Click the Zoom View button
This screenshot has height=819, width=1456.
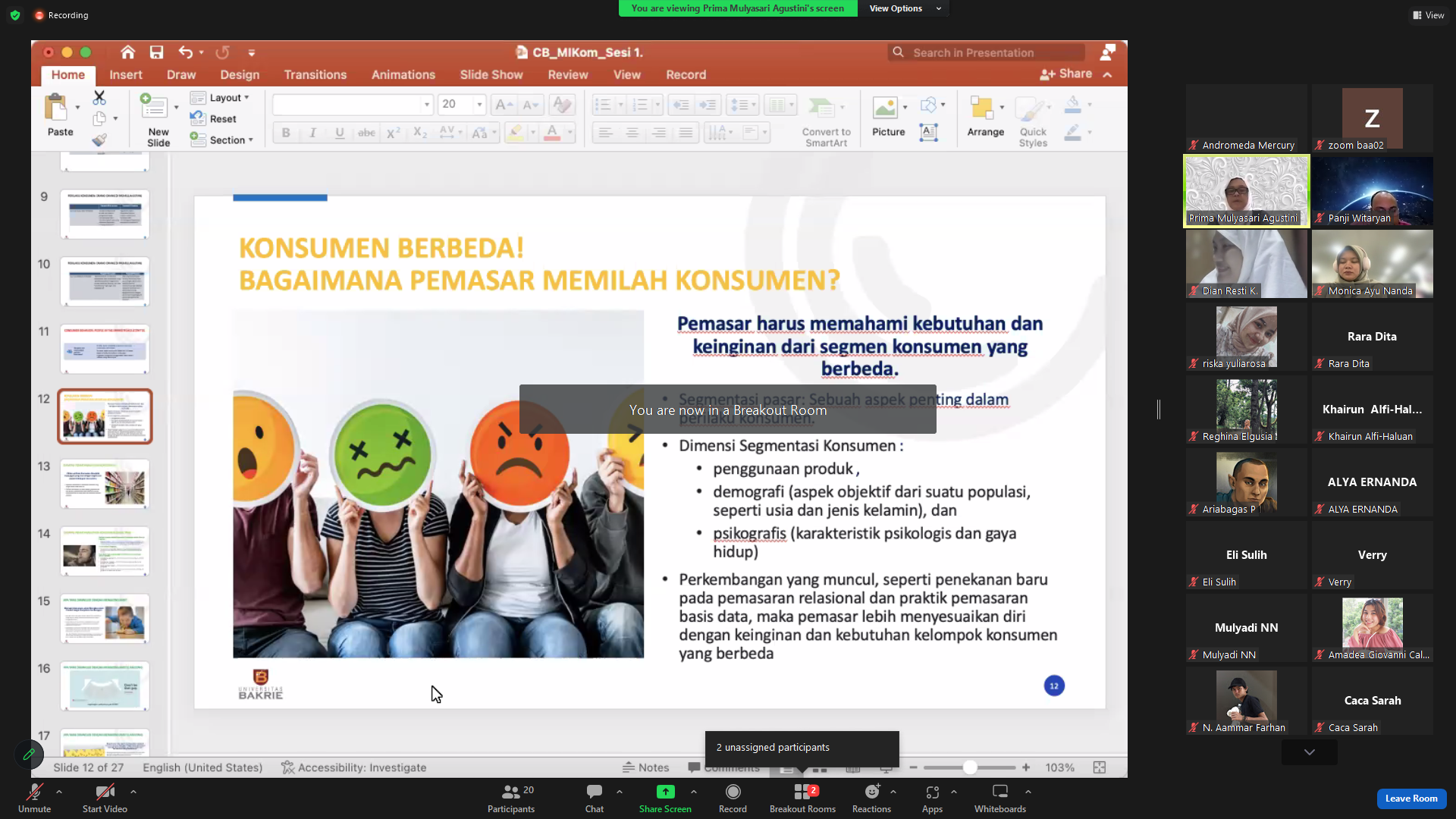click(x=1429, y=15)
